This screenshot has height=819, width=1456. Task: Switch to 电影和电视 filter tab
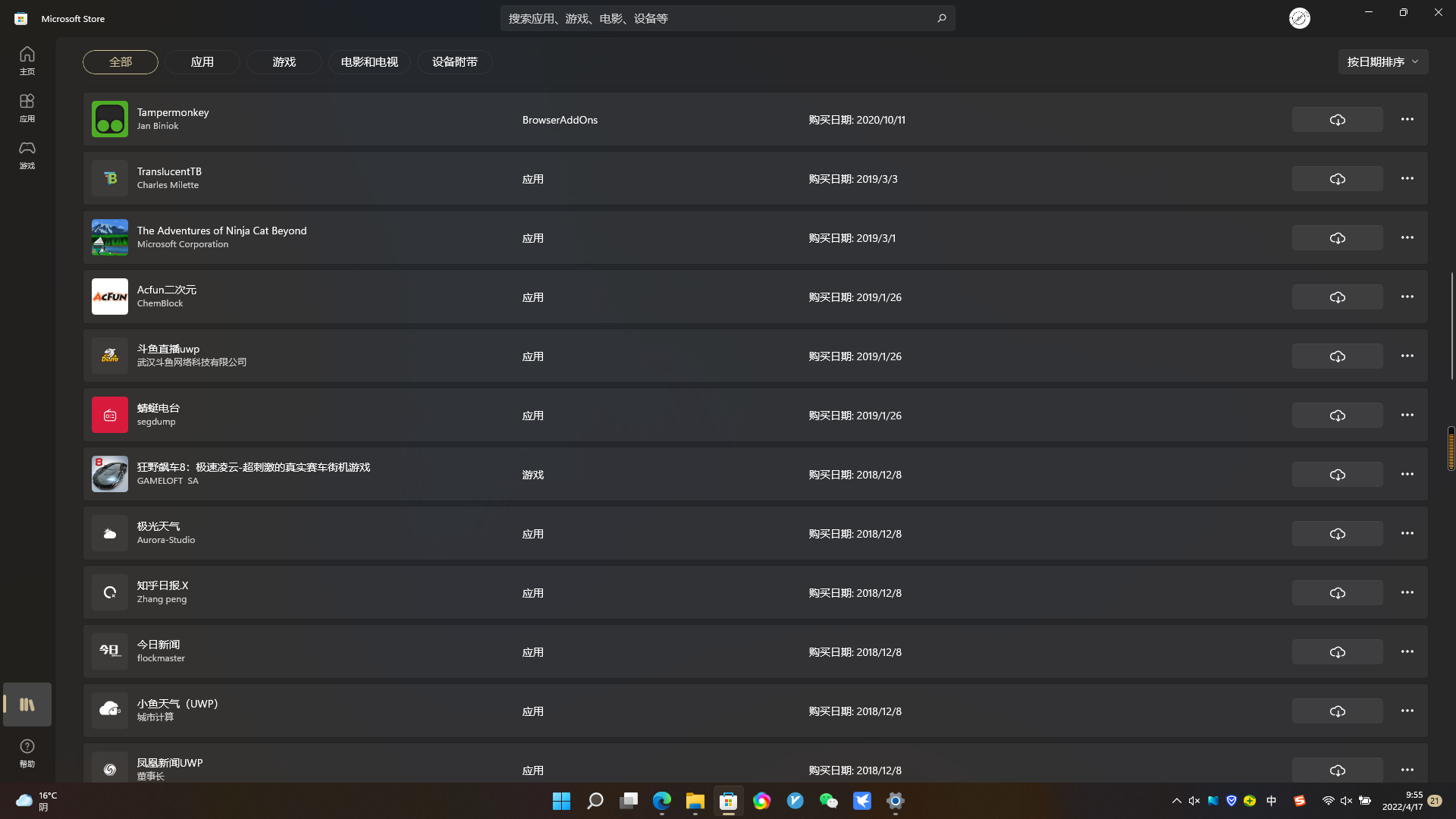pos(369,62)
